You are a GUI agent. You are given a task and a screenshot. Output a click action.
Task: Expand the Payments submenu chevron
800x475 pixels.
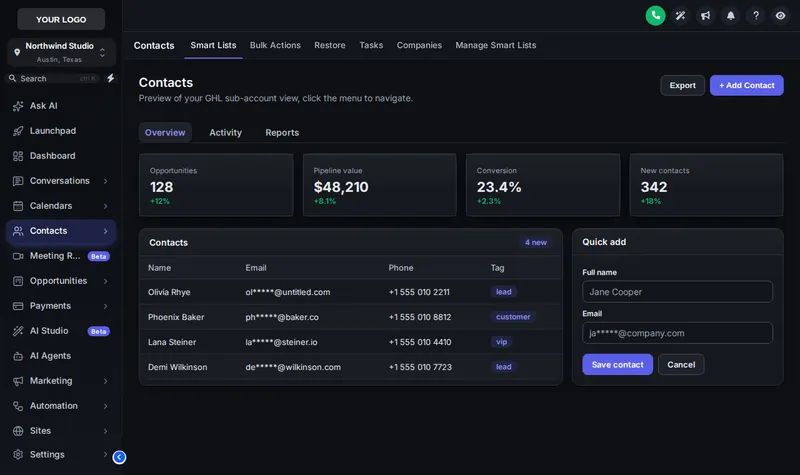pos(106,306)
